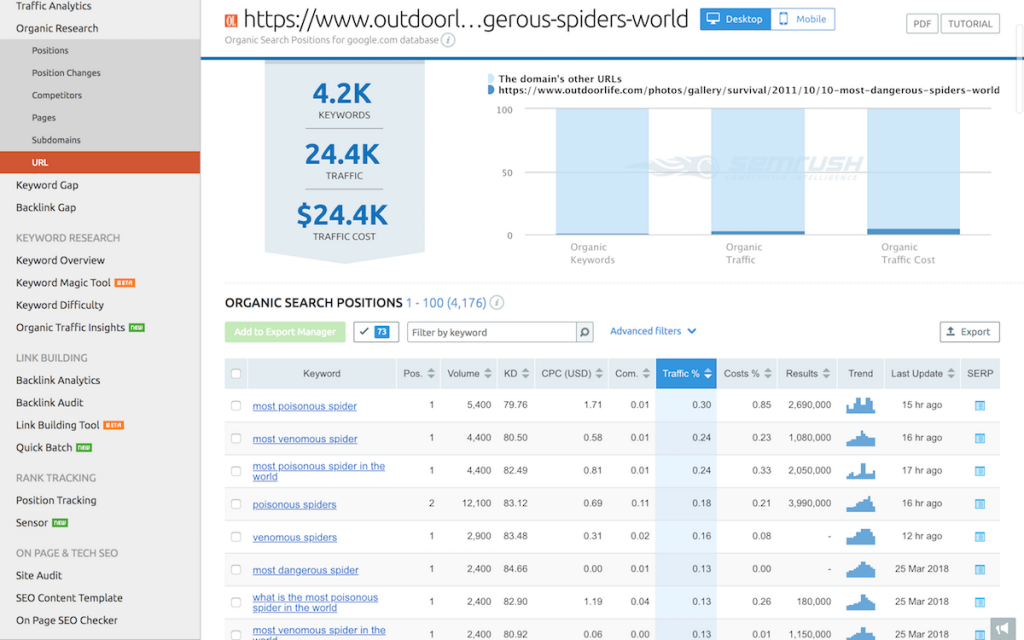1024x640 pixels.
Task: Sort table by Pos. column
Action: [x=419, y=374]
